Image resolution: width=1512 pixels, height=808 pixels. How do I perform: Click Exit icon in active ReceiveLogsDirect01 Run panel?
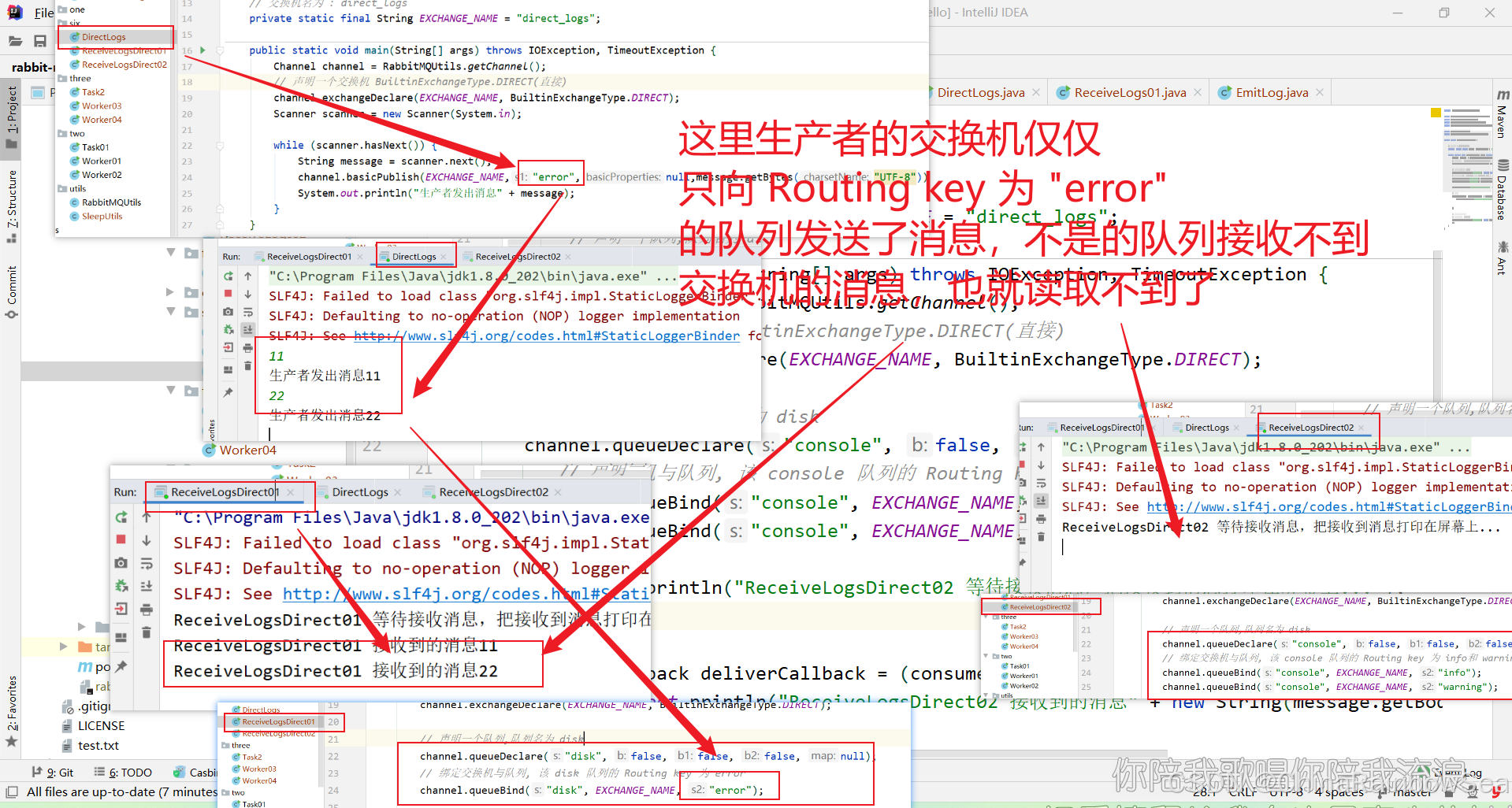click(x=121, y=609)
